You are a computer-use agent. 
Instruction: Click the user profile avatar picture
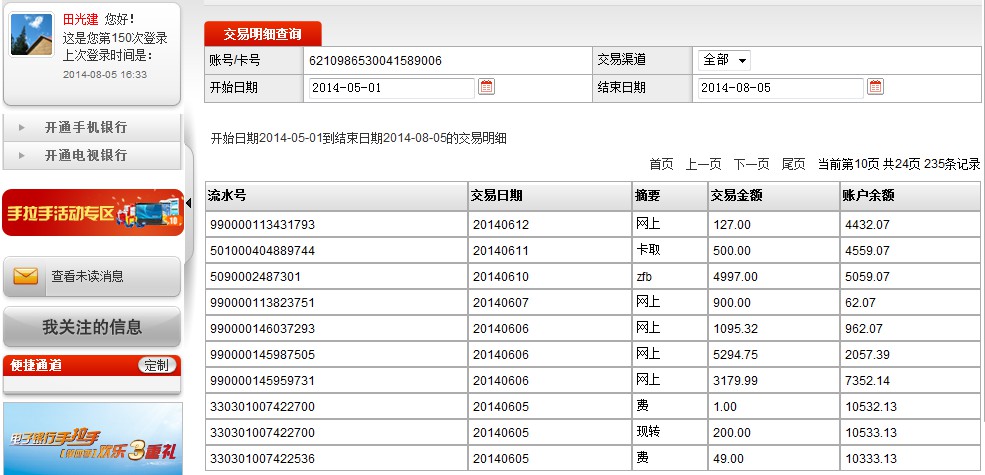point(31,35)
